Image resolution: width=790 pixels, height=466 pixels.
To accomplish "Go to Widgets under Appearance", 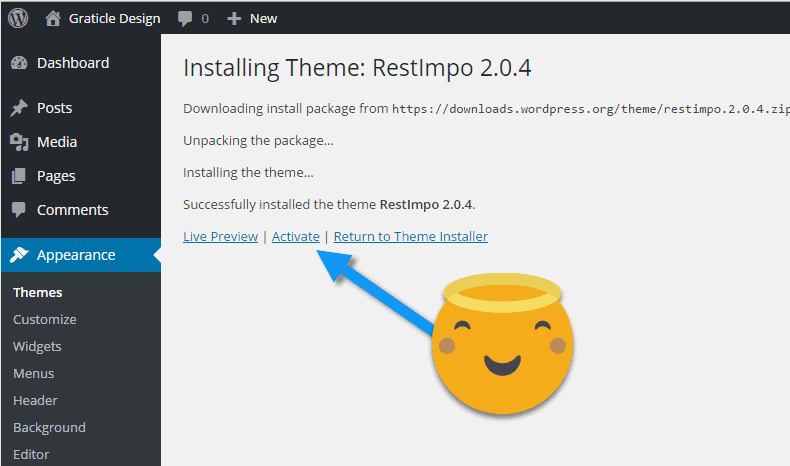I will coord(37,347).
